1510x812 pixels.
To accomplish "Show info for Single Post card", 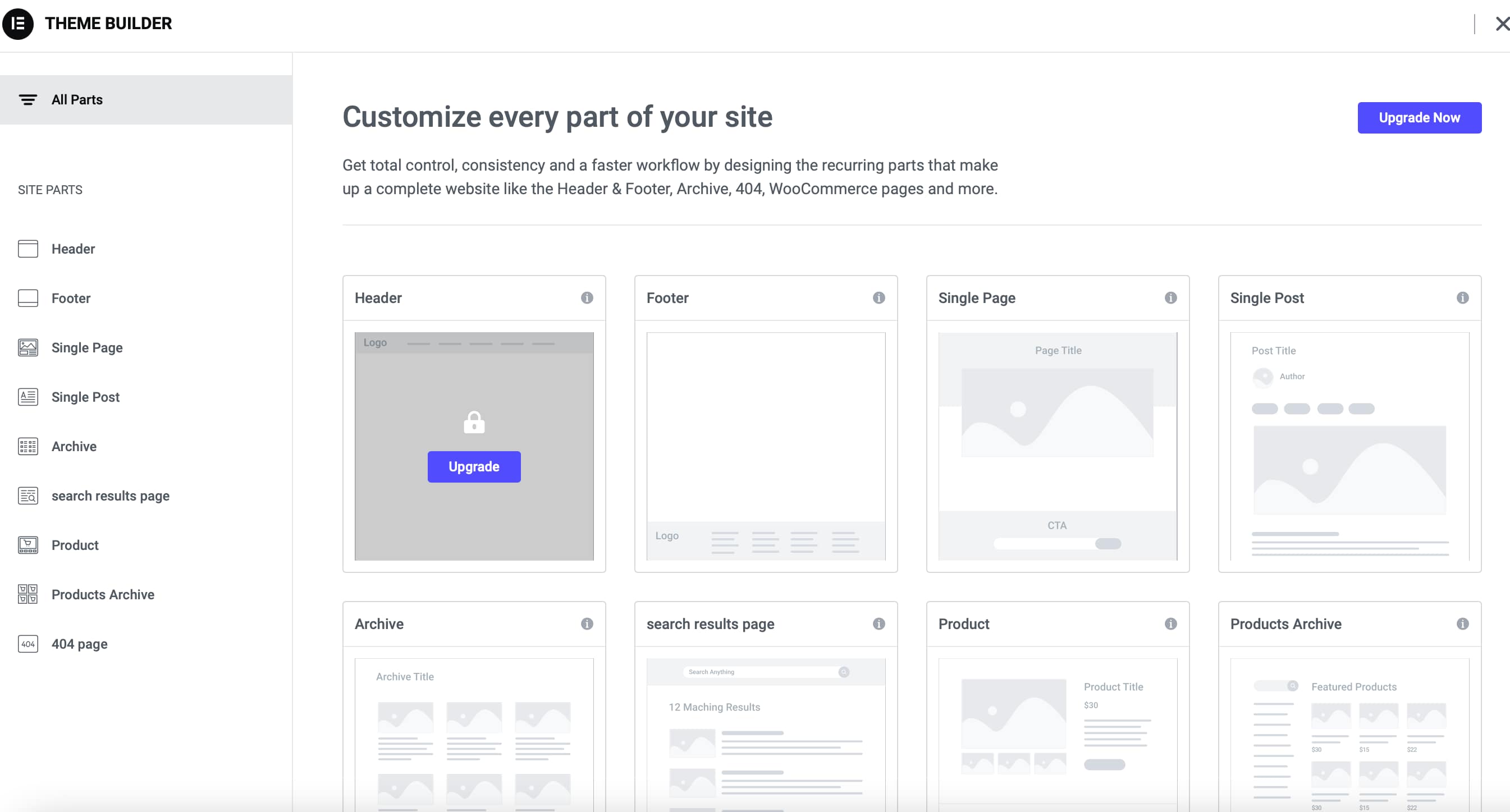I will (x=1462, y=297).
